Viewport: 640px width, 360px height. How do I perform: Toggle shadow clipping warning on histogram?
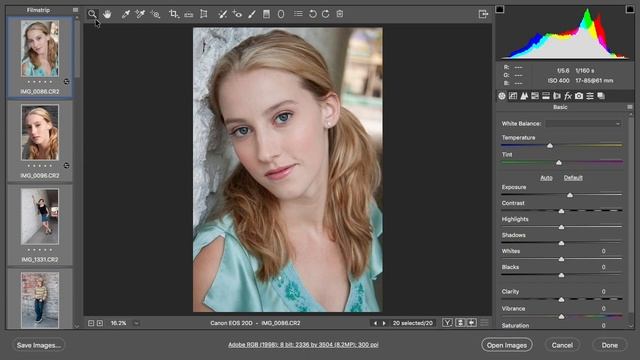pyautogui.click(x=500, y=9)
